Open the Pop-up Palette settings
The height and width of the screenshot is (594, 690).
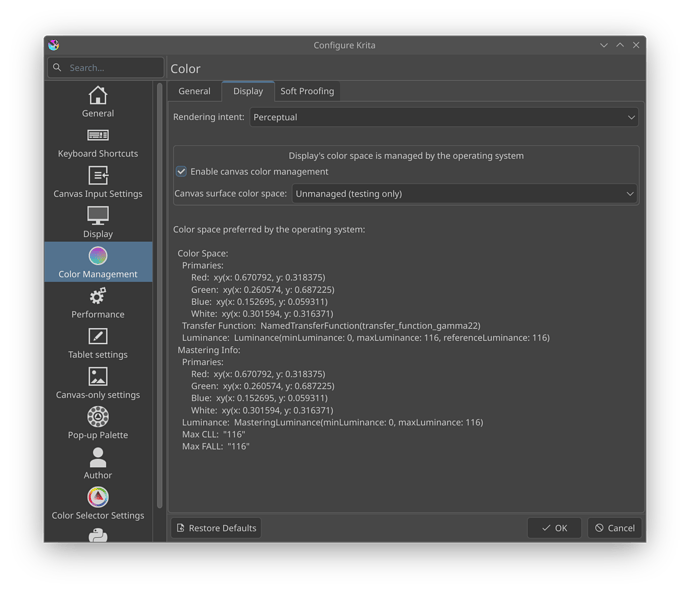point(98,424)
